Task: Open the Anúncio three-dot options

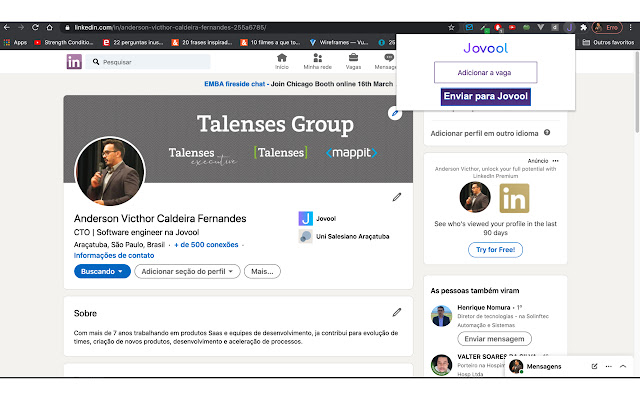Action: (x=556, y=161)
